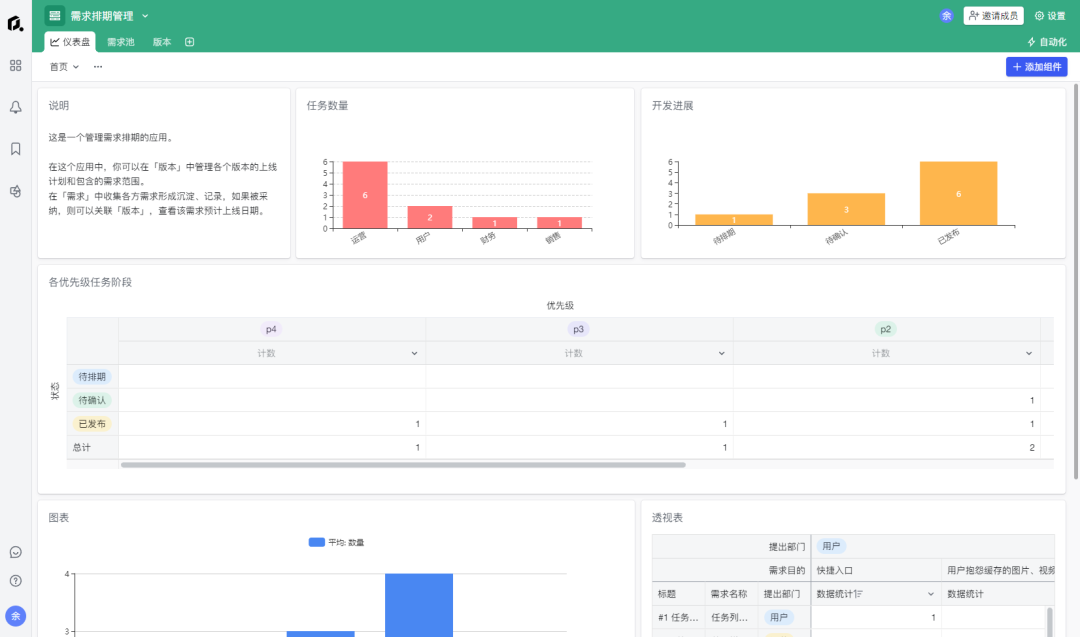This screenshot has width=1080, height=637.
Task: Click the app logo in the sidebar
Action: click(x=15, y=23)
